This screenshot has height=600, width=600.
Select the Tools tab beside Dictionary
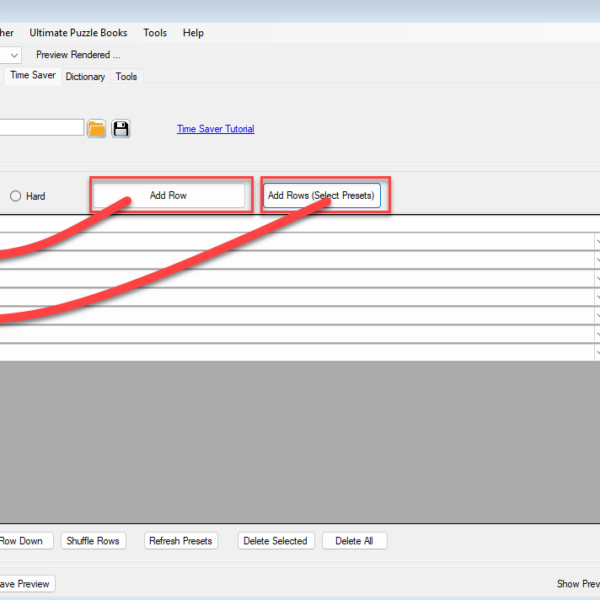pyautogui.click(x=126, y=76)
